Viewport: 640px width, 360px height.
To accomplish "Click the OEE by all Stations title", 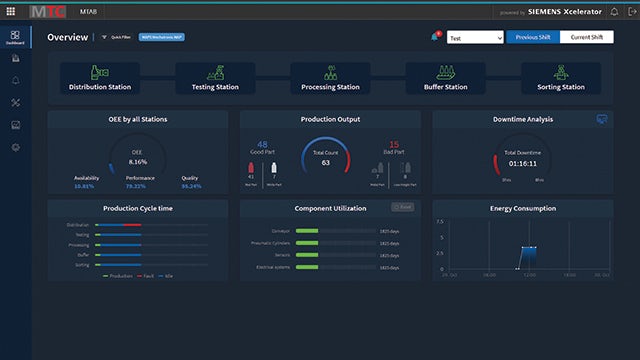I will coord(138,119).
